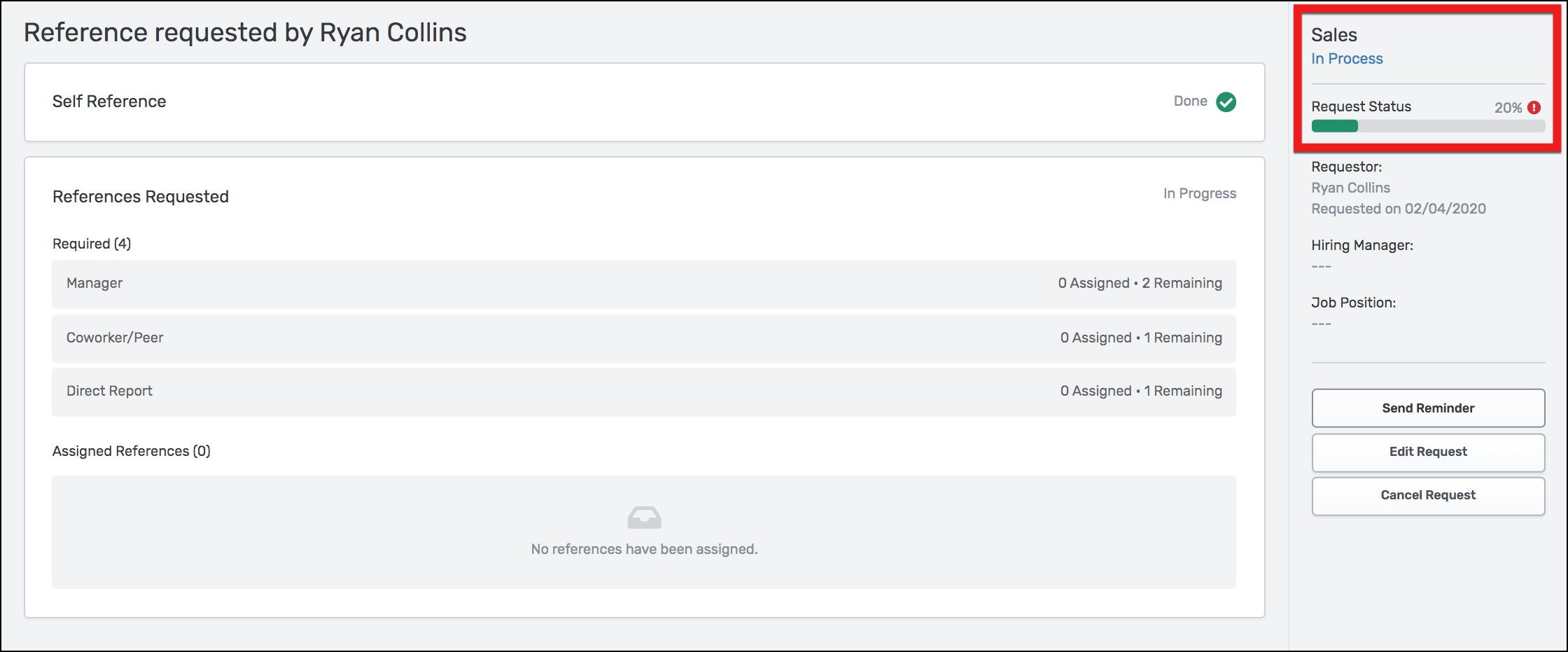Select the Manager reference row
The width and height of the screenshot is (1568, 652).
643,284
